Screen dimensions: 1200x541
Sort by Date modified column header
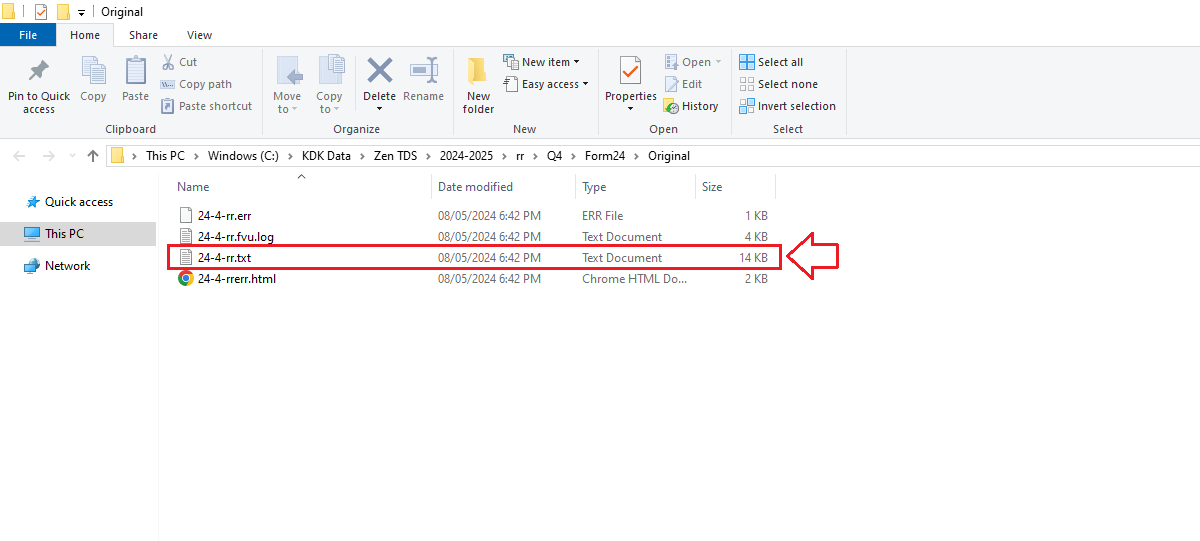475,187
